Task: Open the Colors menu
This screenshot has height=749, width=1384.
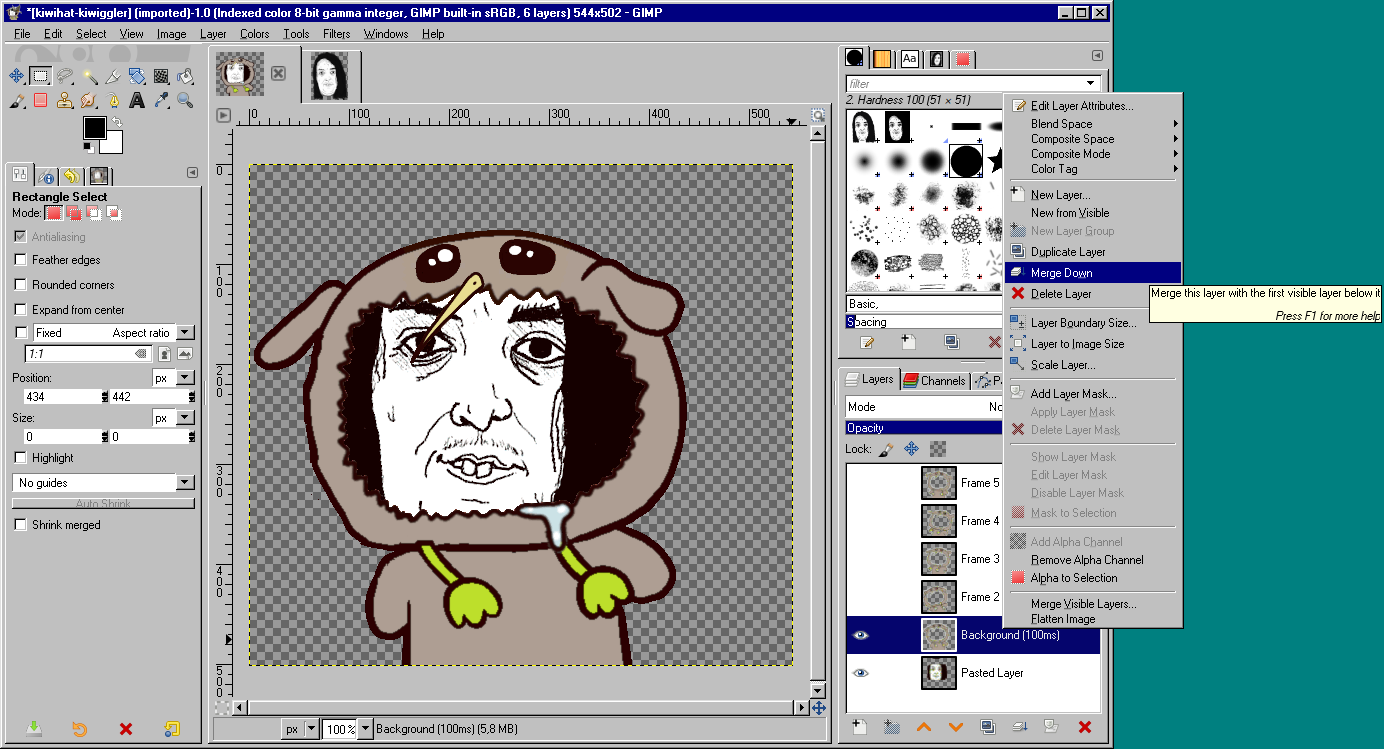Action: pyautogui.click(x=254, y=34)
